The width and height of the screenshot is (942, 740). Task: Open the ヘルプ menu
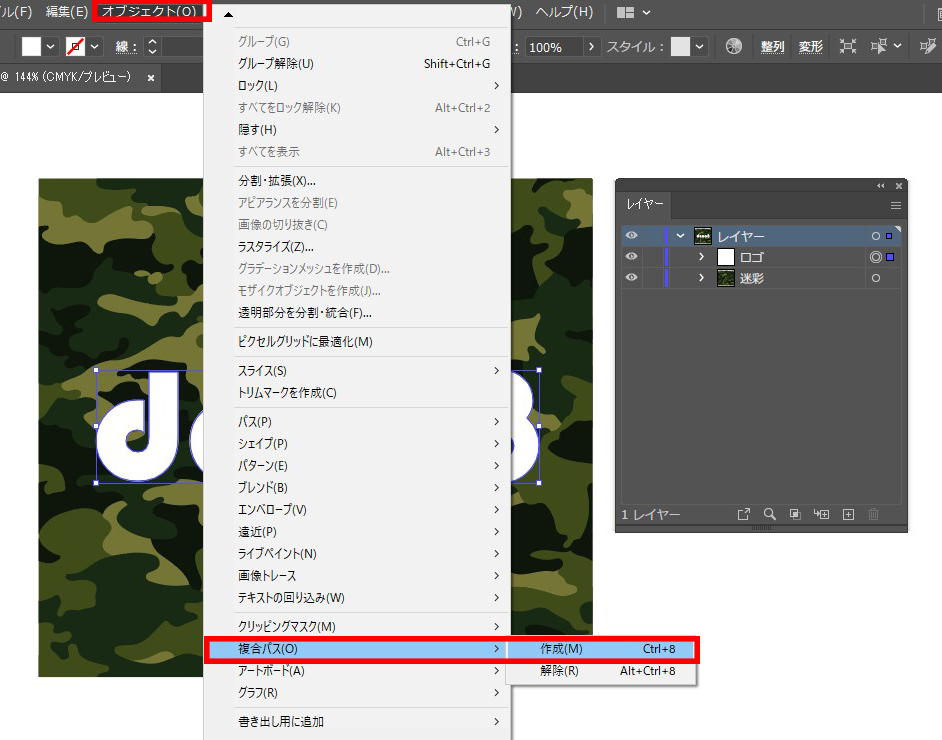click(565, 13)
